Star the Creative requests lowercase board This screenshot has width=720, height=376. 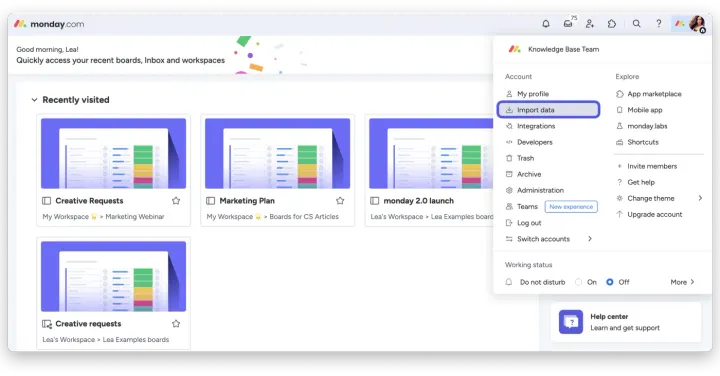coord(176,324)
